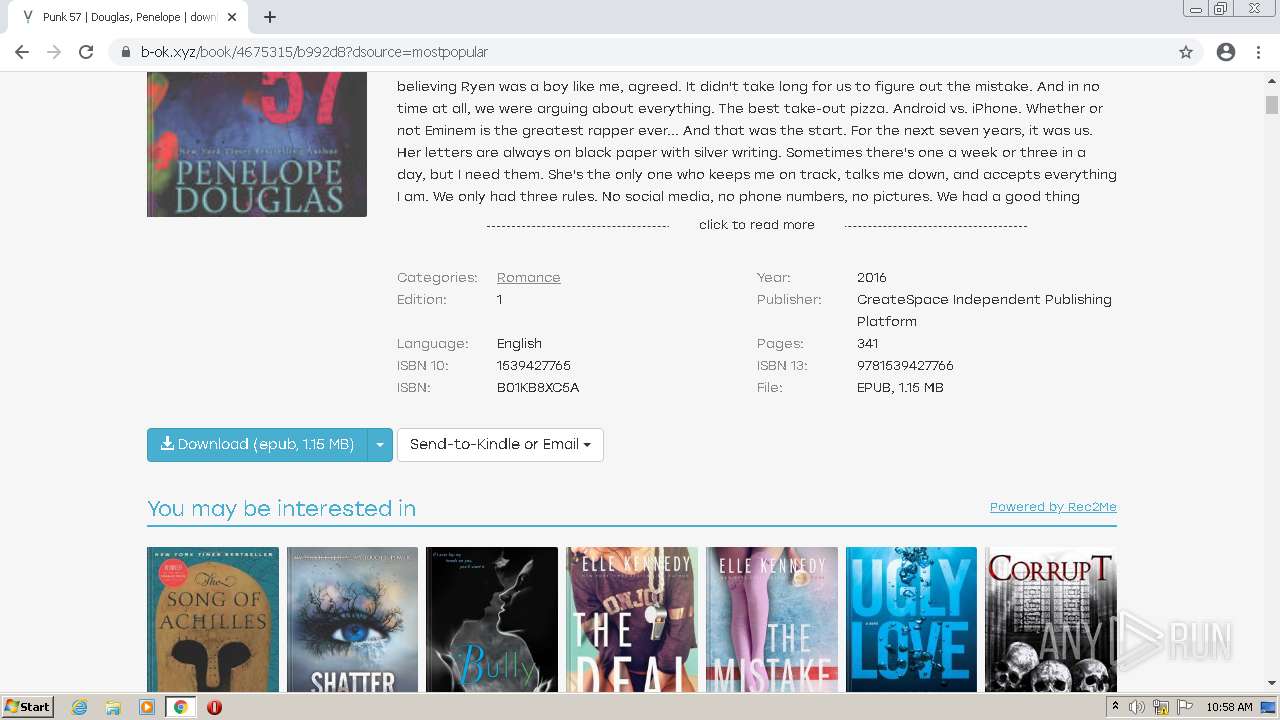
Task: Click the Romance category link
Action: pos(528,278)
